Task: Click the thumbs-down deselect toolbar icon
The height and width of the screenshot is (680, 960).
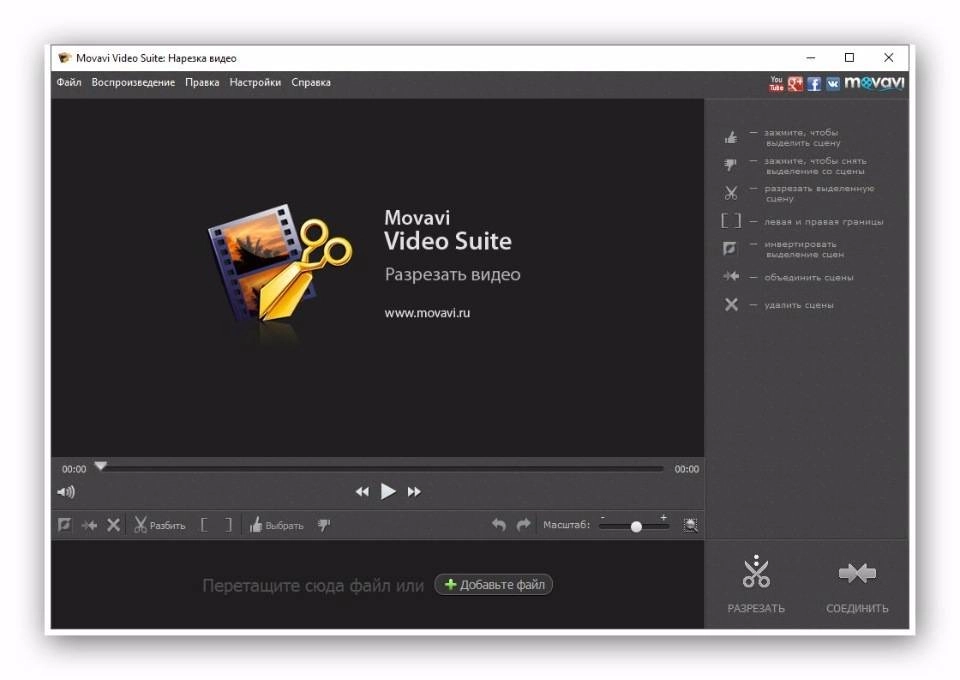Action: click(324, 525)
